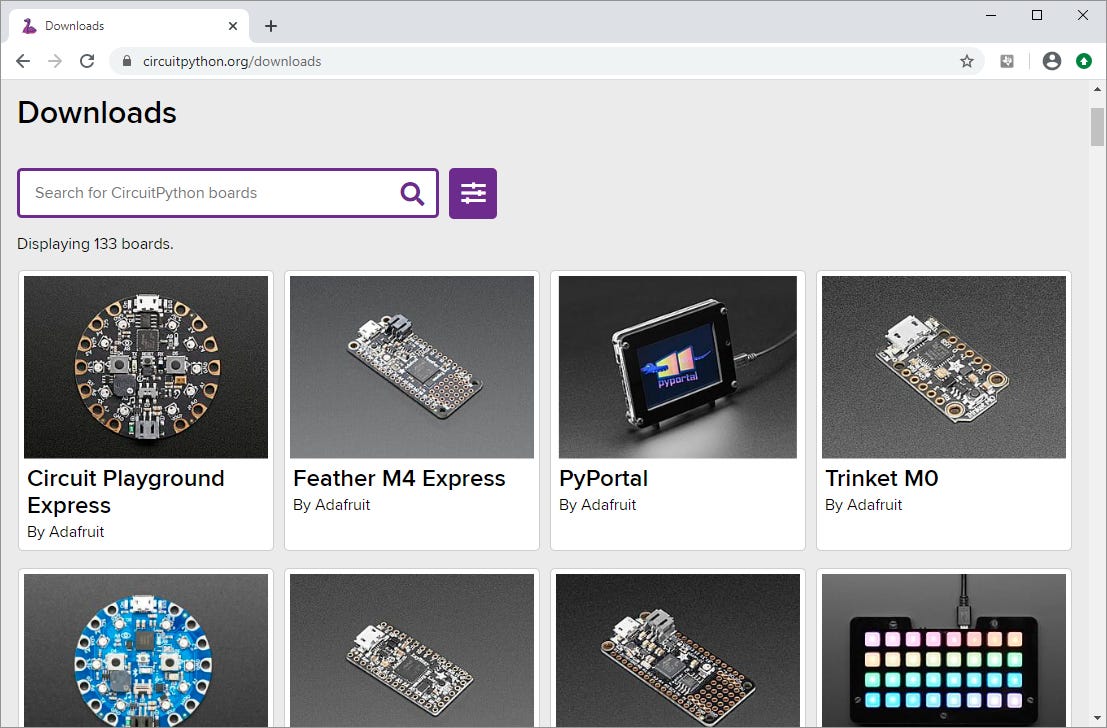1107x728 pixels.
Task: Click 'By Adafruit' under Trinket M0
Action: [864, 505]
